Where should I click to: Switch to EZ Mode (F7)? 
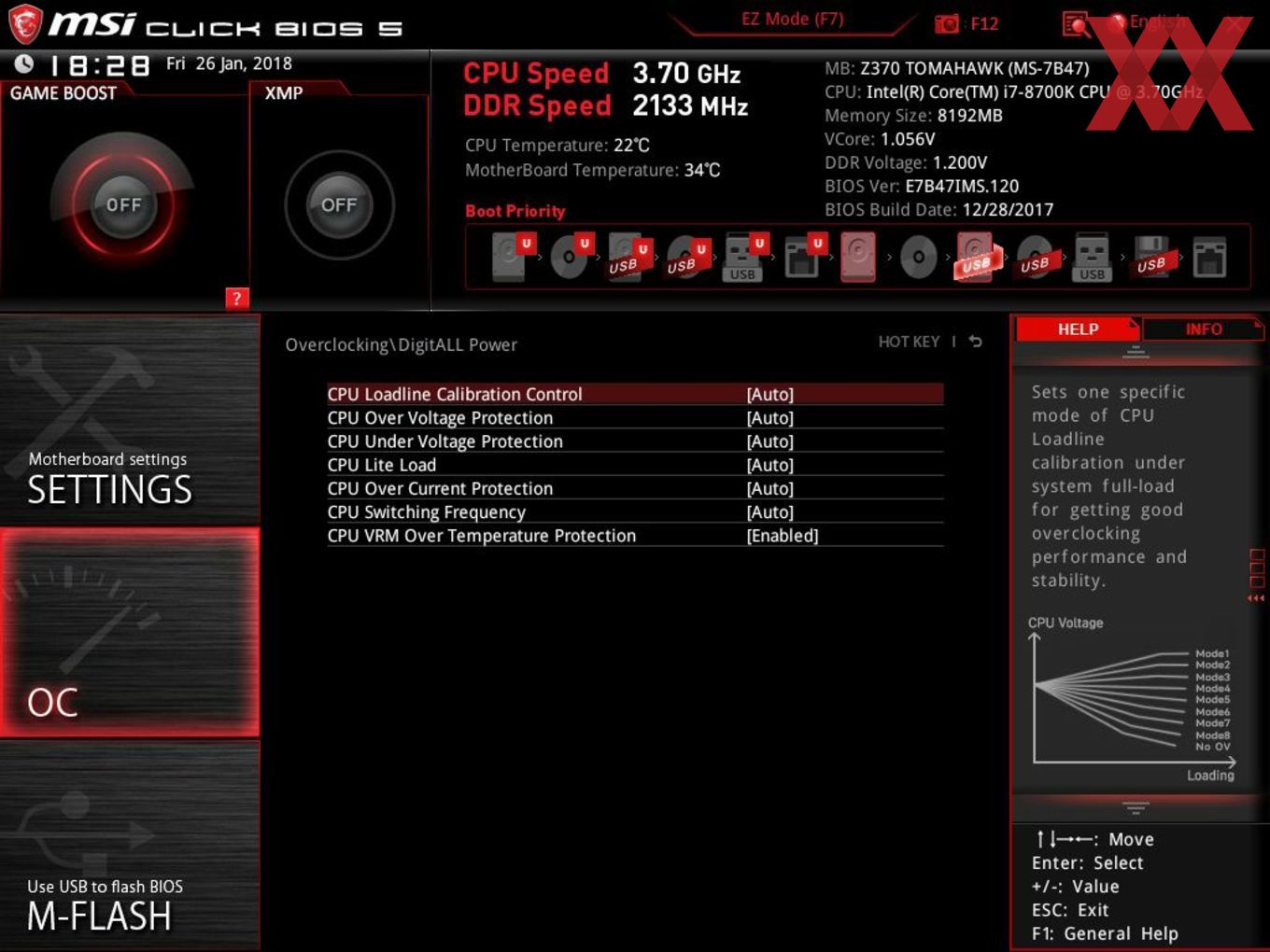792,19
